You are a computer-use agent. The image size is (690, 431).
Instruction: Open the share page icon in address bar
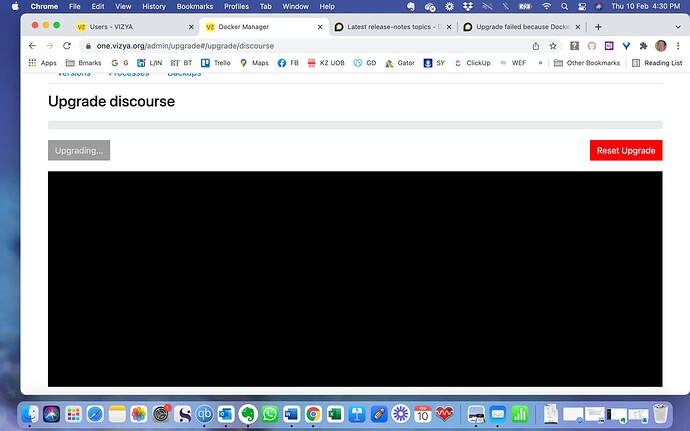point(536,46)
